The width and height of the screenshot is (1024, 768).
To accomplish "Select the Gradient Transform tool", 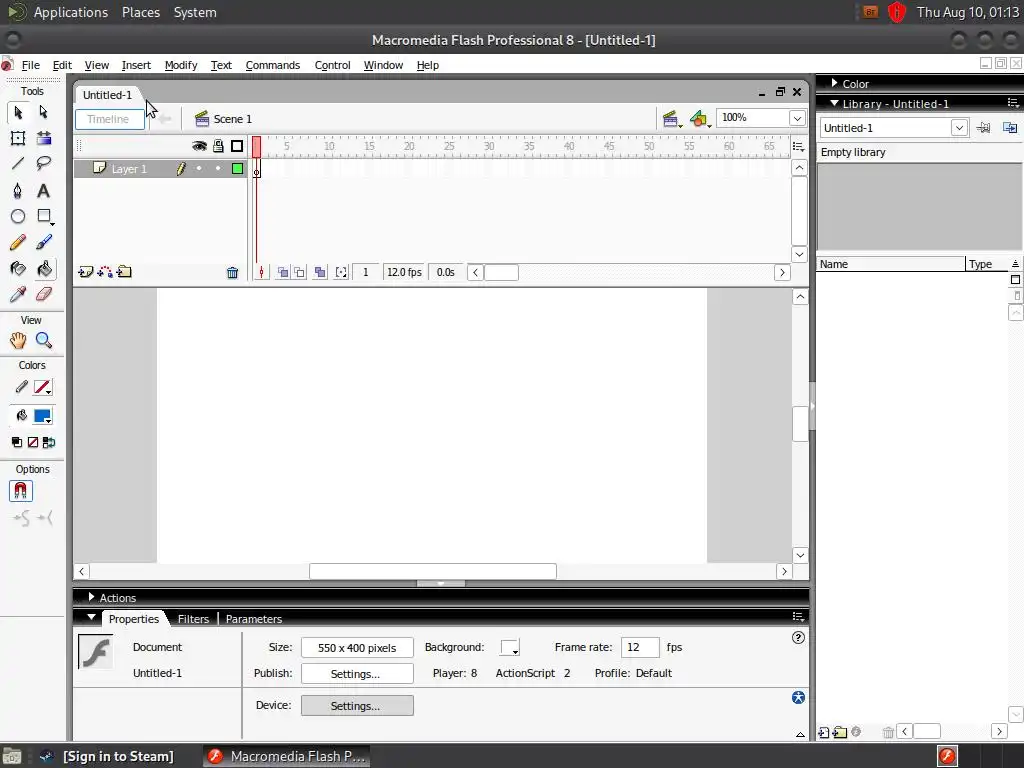I will click(x=44, y=138).
